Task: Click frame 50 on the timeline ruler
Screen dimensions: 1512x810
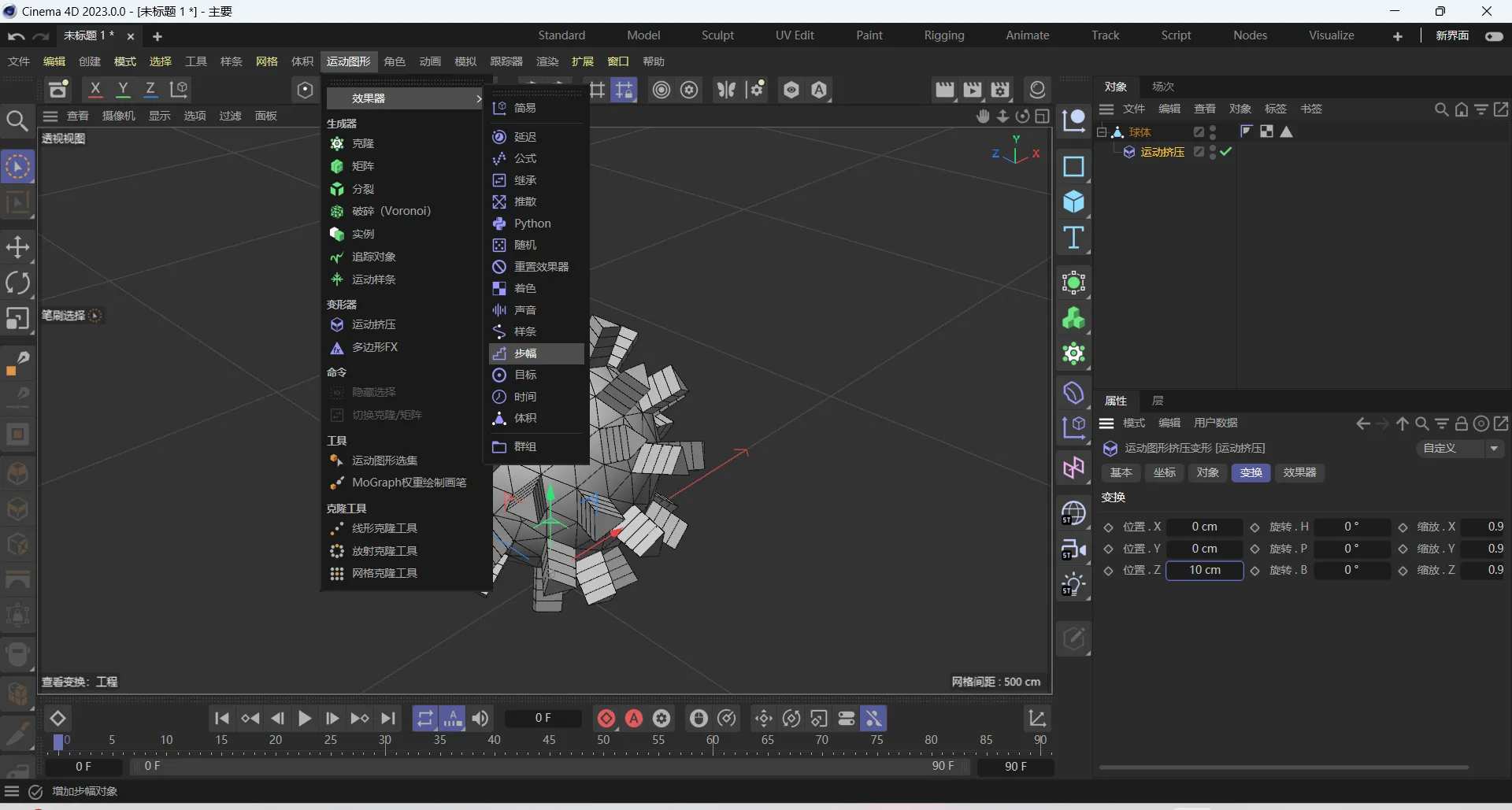Action: click(x=603, y=741)
